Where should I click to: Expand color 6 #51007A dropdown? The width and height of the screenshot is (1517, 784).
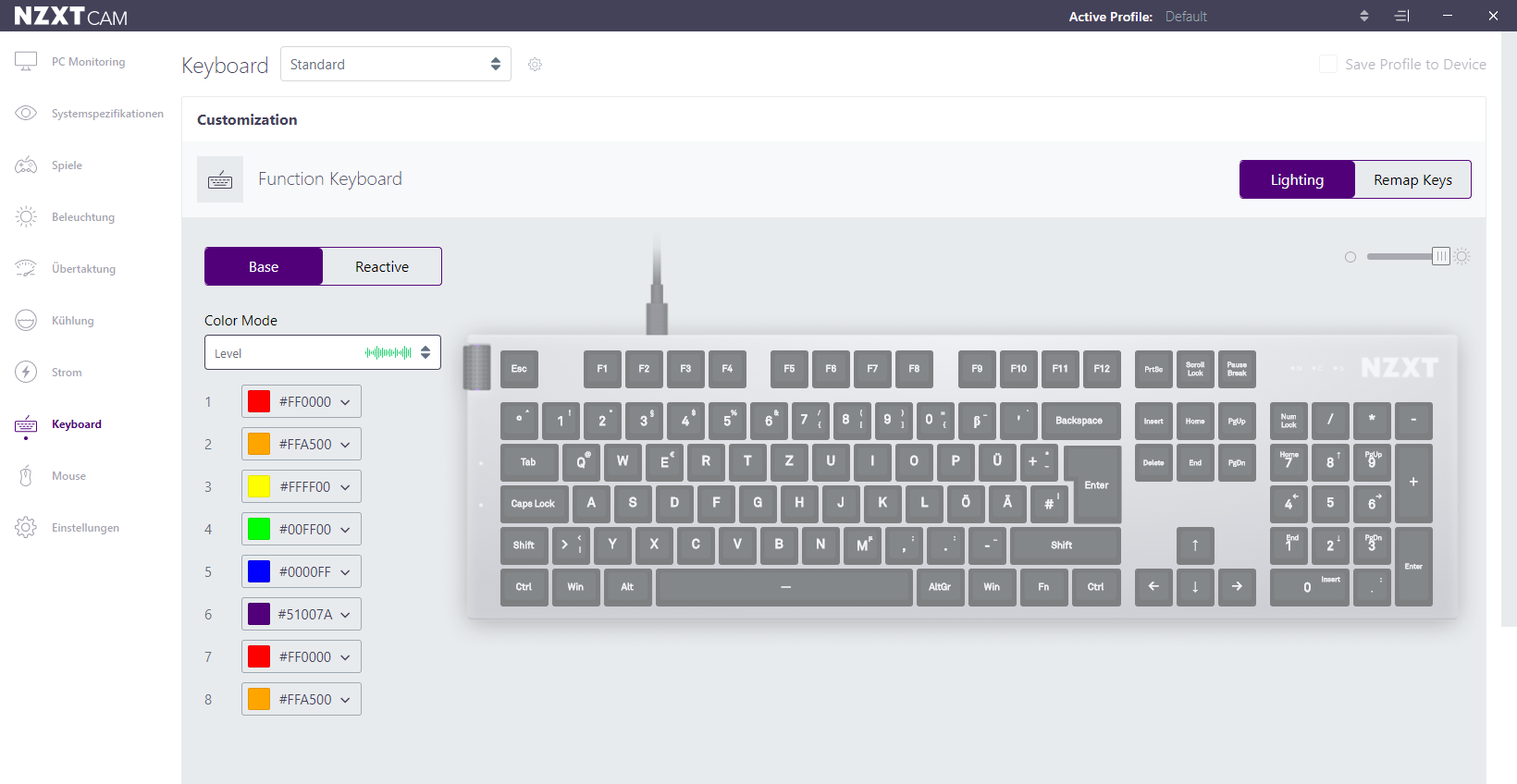tap(345, 615)
